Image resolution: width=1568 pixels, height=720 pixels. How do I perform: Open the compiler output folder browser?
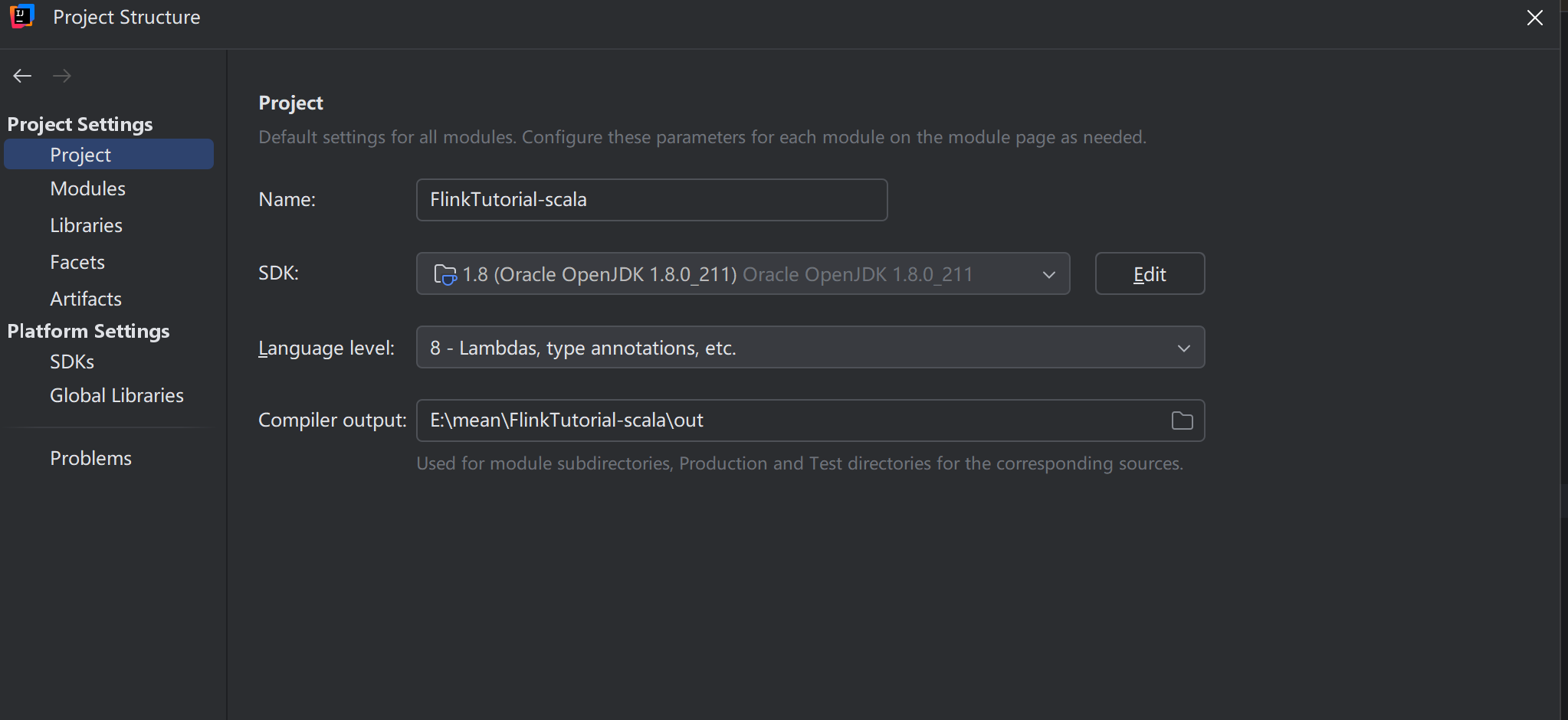[x=1182, y=421]
